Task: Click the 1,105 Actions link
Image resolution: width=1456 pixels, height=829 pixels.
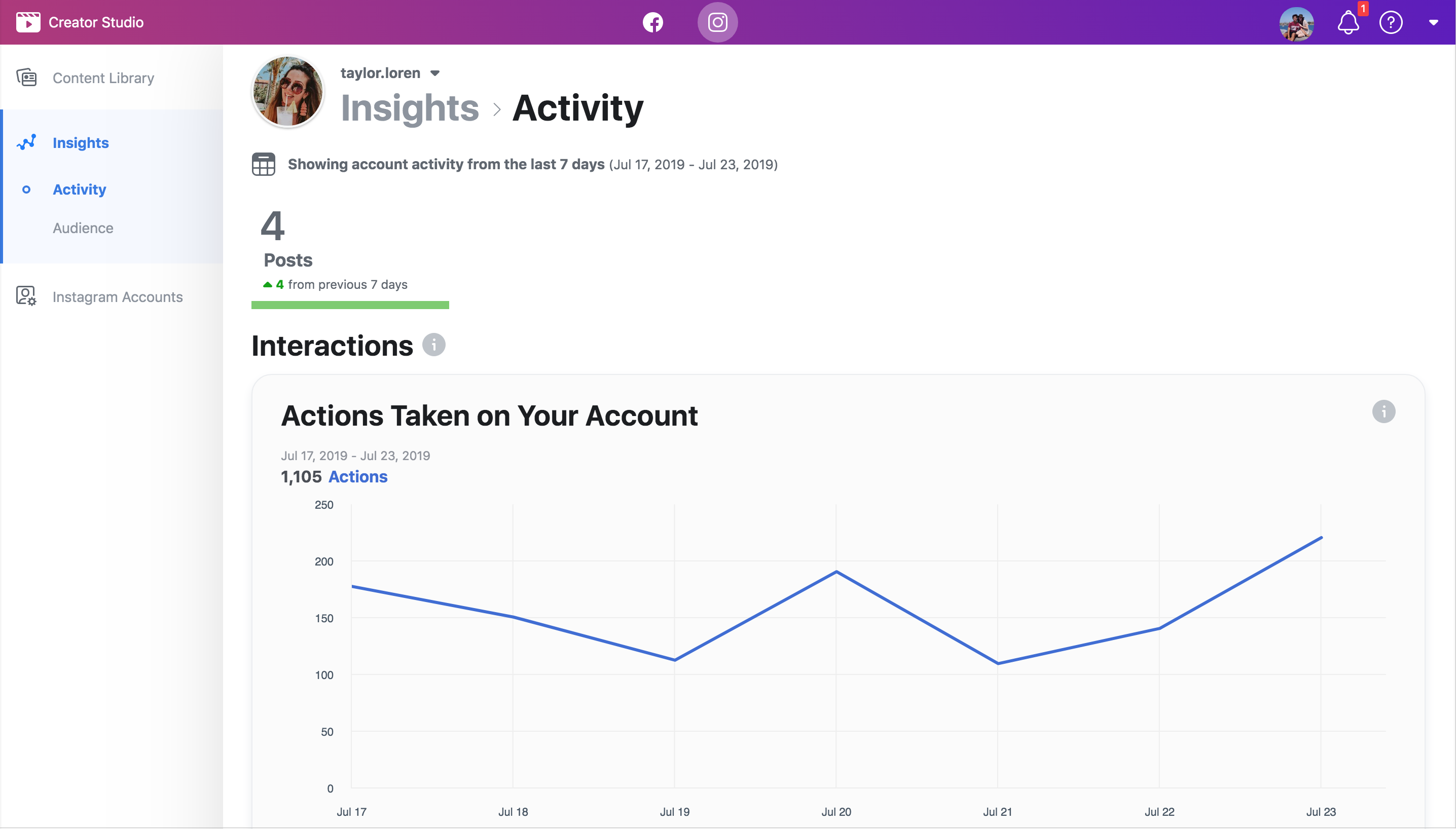Action: 357,476
